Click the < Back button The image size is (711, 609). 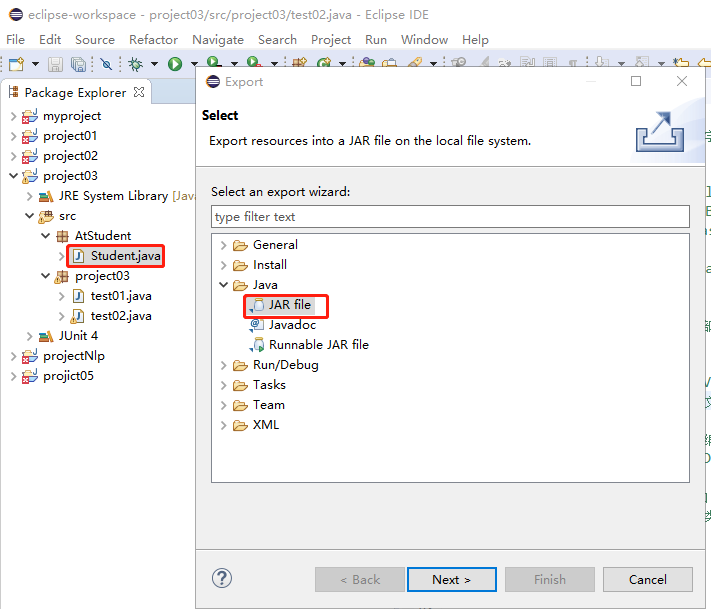pos(360,579)
